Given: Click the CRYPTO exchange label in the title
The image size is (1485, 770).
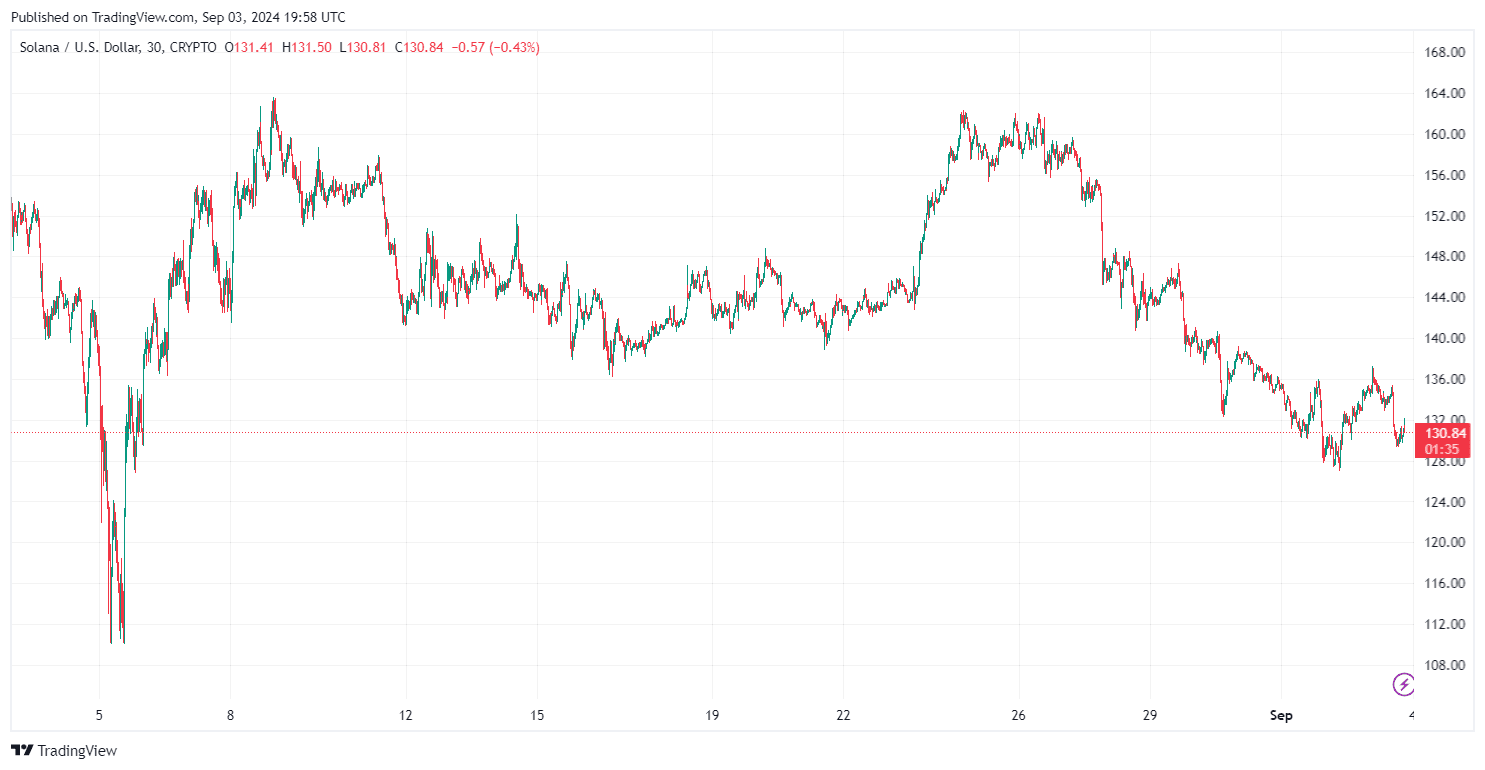Looking at the screenshot, I should click(194, 47).
